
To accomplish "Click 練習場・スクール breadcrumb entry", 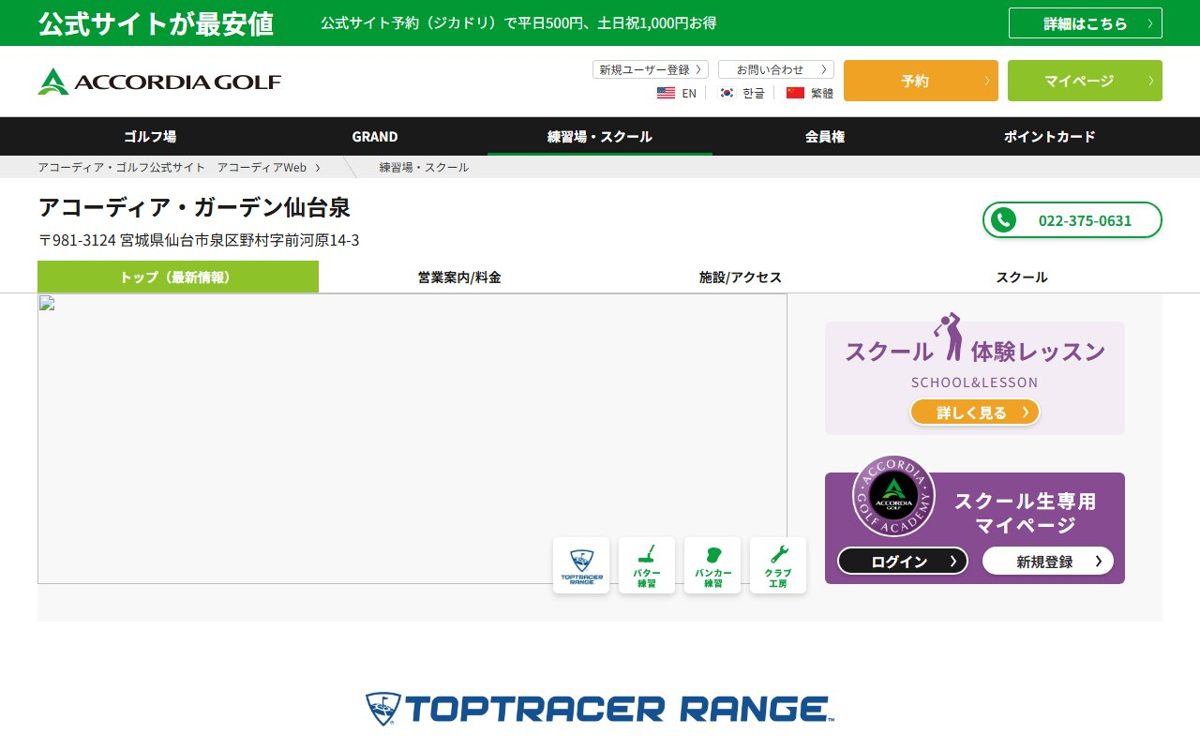I will pyautogui.click(x=424, y=168).
